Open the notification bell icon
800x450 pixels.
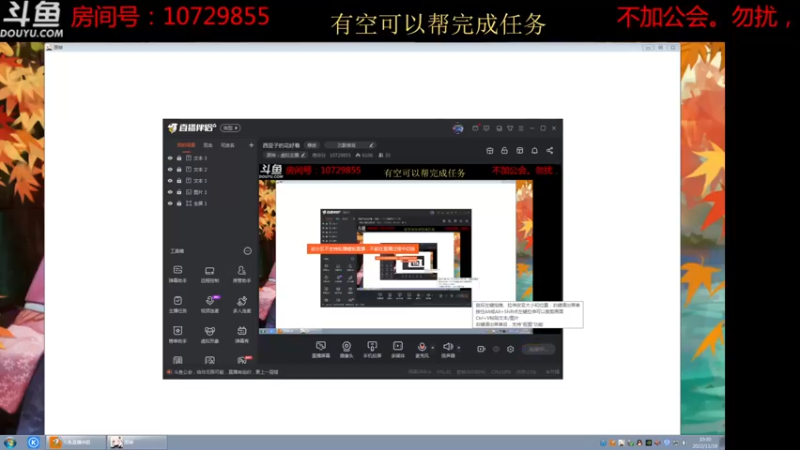click(534, 151)
